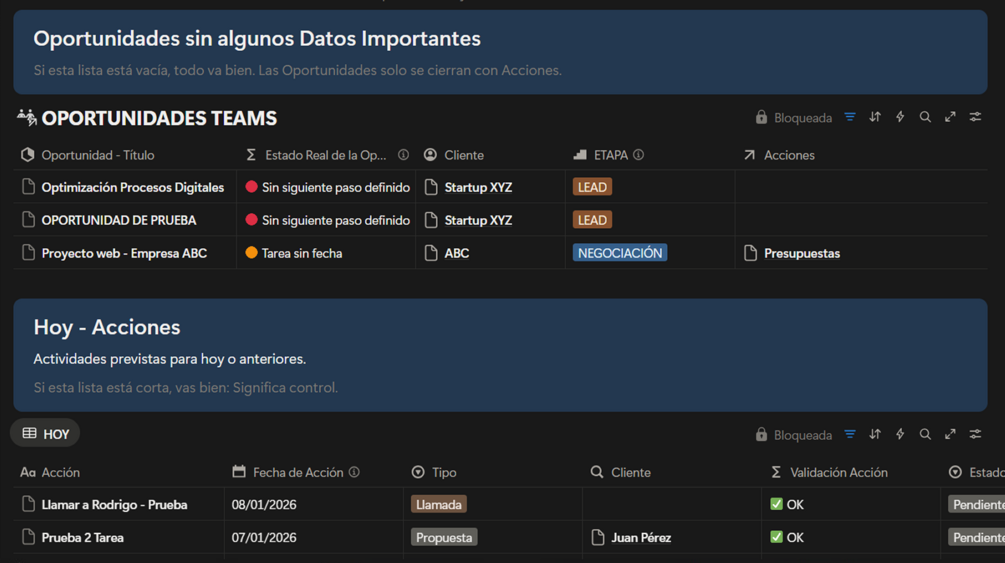Search within OPORTUNIDADES TEAMS using magnifier icon

pyautogui.click(x=925, y=117)
